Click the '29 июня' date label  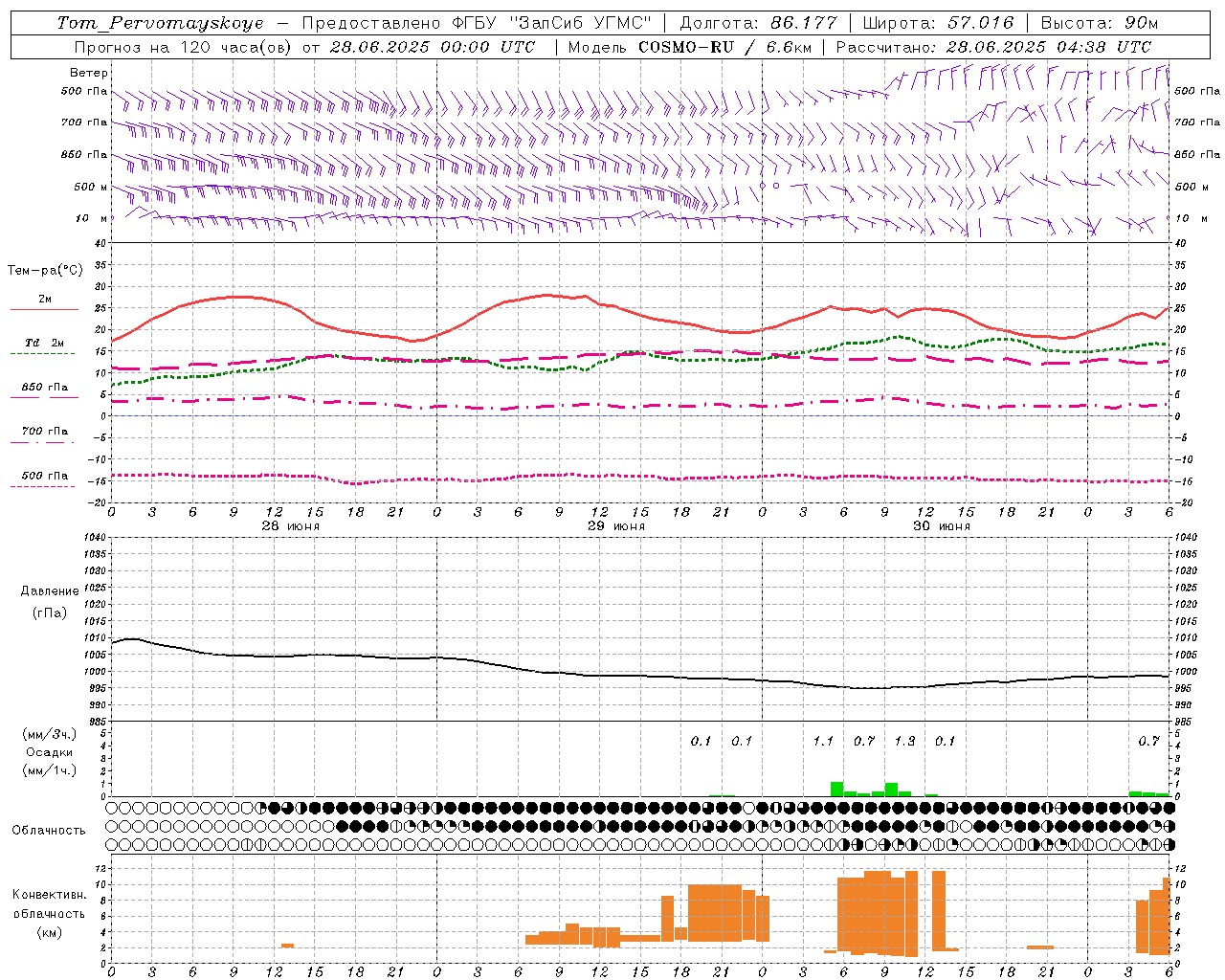click(x=616, y=525)
